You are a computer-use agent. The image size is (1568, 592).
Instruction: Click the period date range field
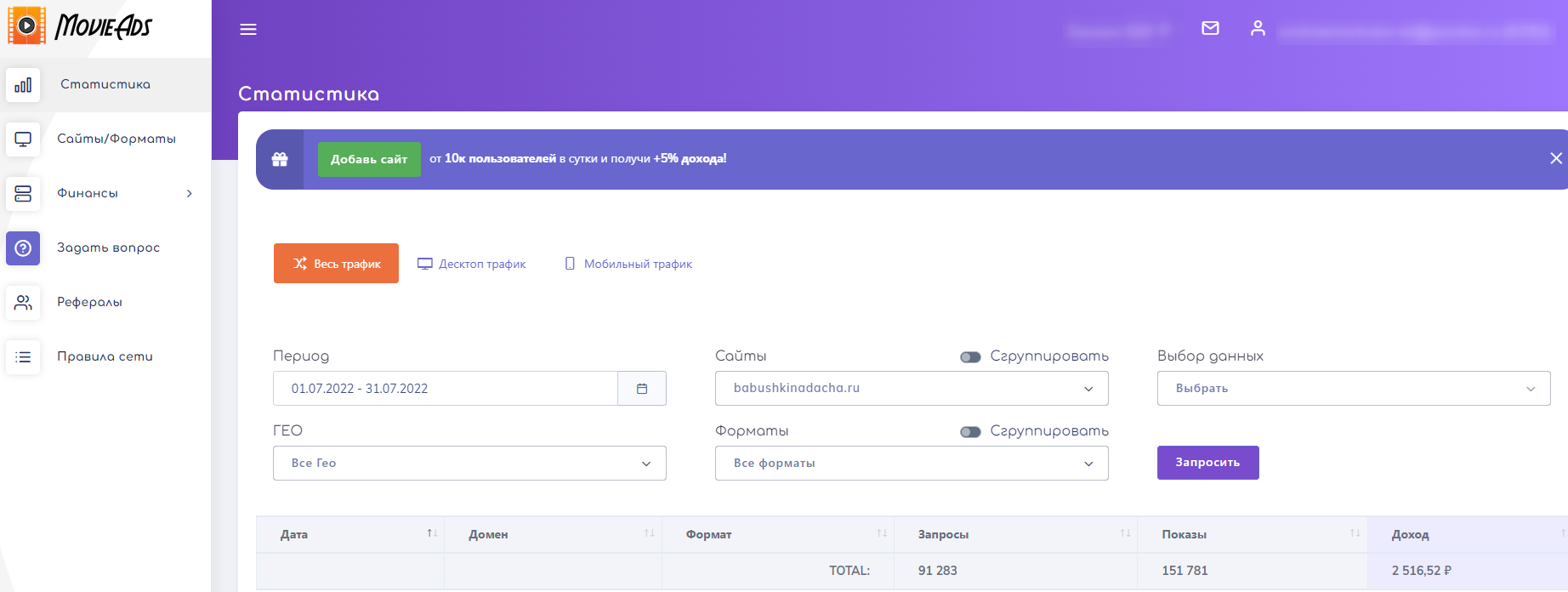point(446,389)
